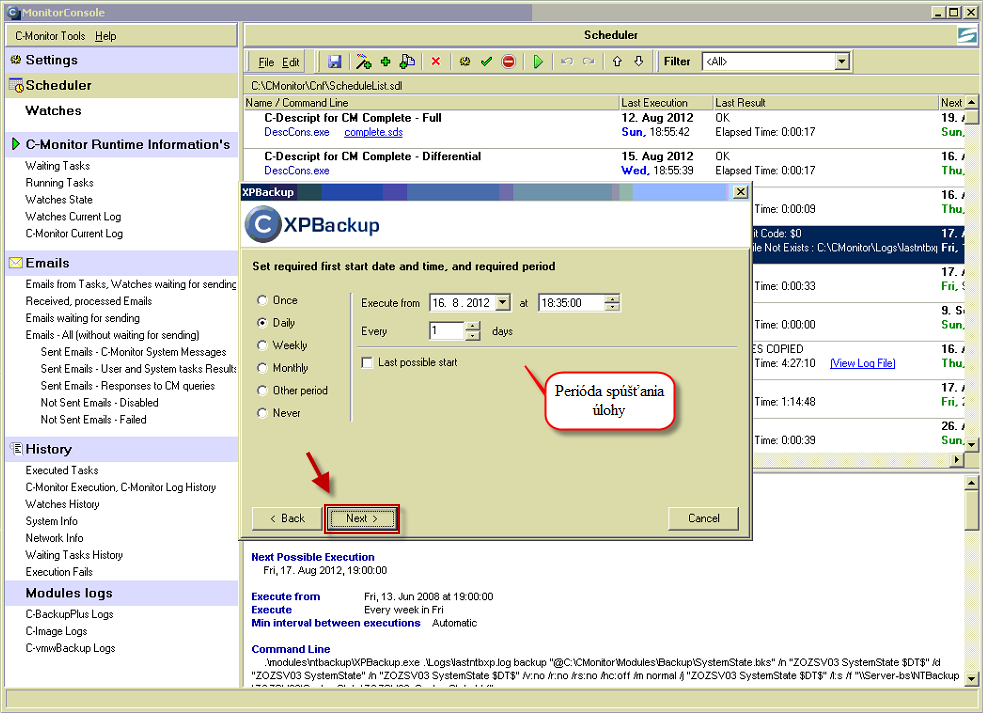This screenshot has width=983, height=713.
Task: Open the Edit menu in Scheduler
Action: pos(290,62)
